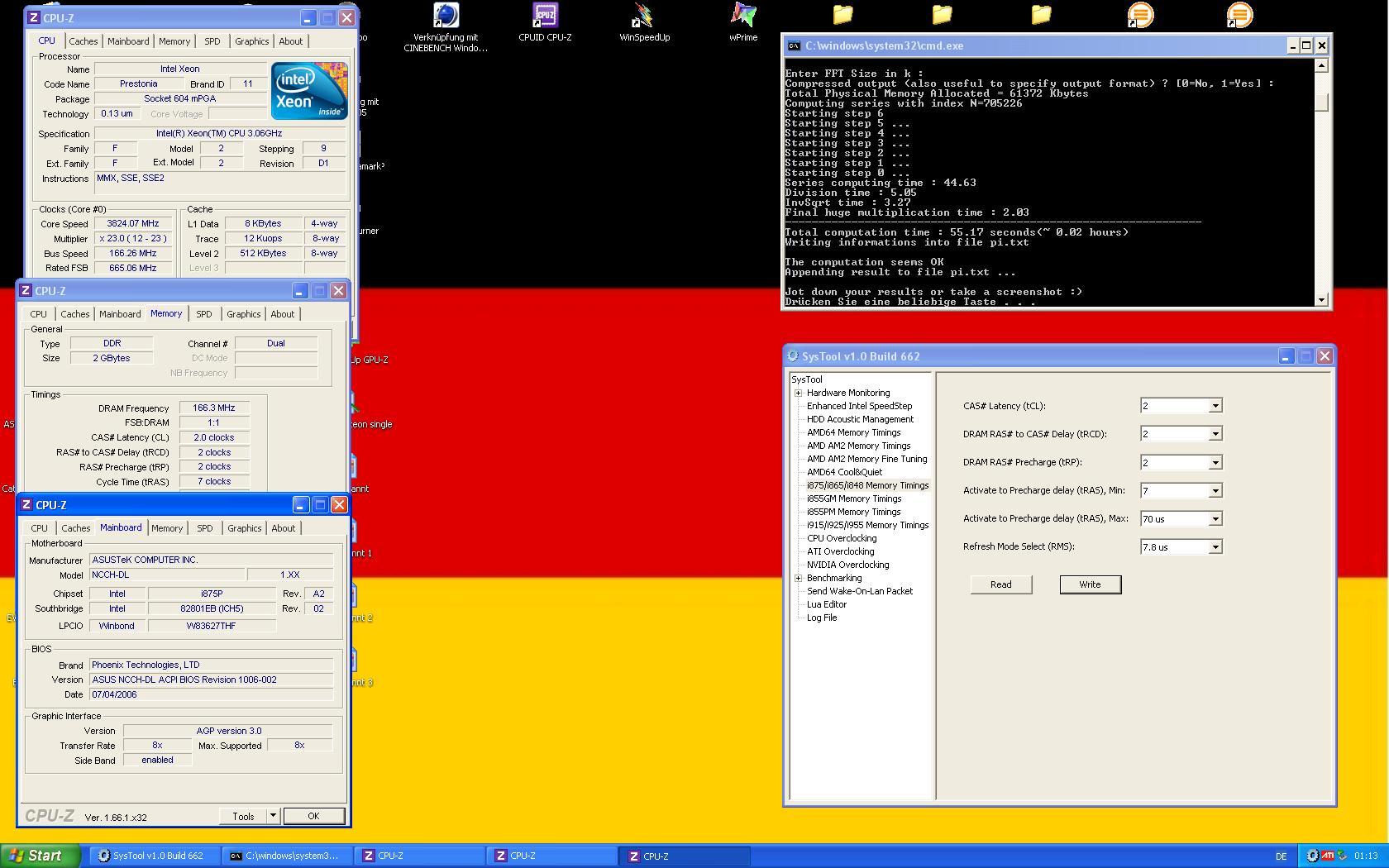This screenshot has width=1389, height=868.
Task: Click the Write button in SysTool
Action: tap(1090, 584)
